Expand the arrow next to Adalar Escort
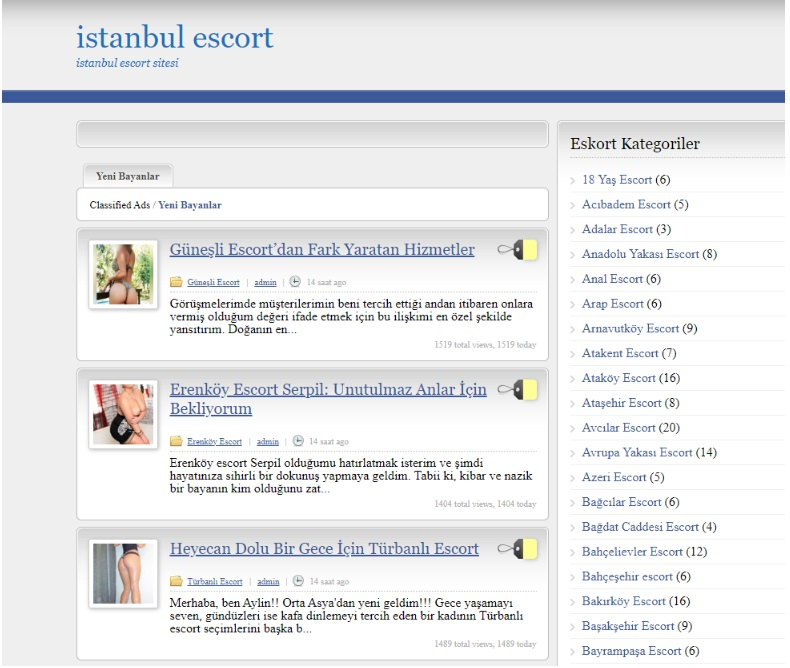 click(x=572, y=230)
